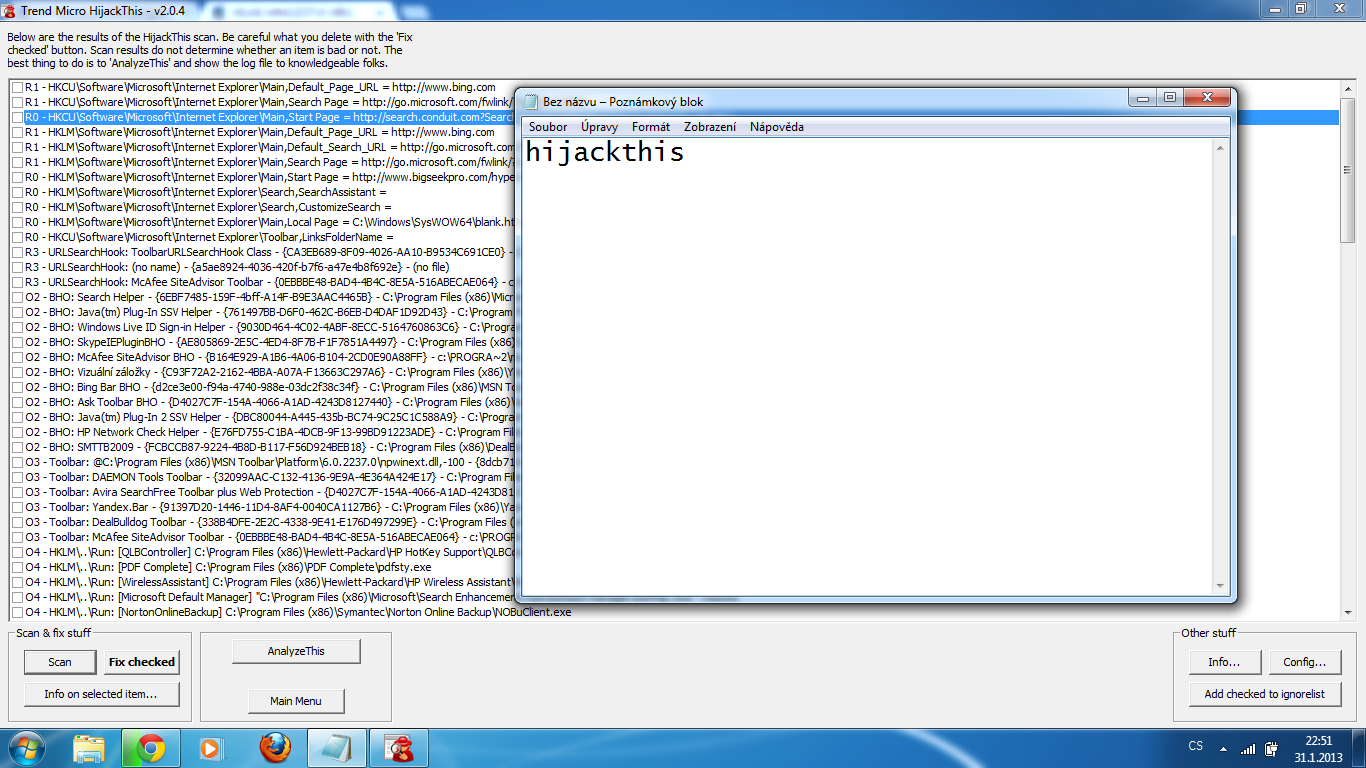
Task: Open the Formát menu in Notepad
Action: point(651,127)
